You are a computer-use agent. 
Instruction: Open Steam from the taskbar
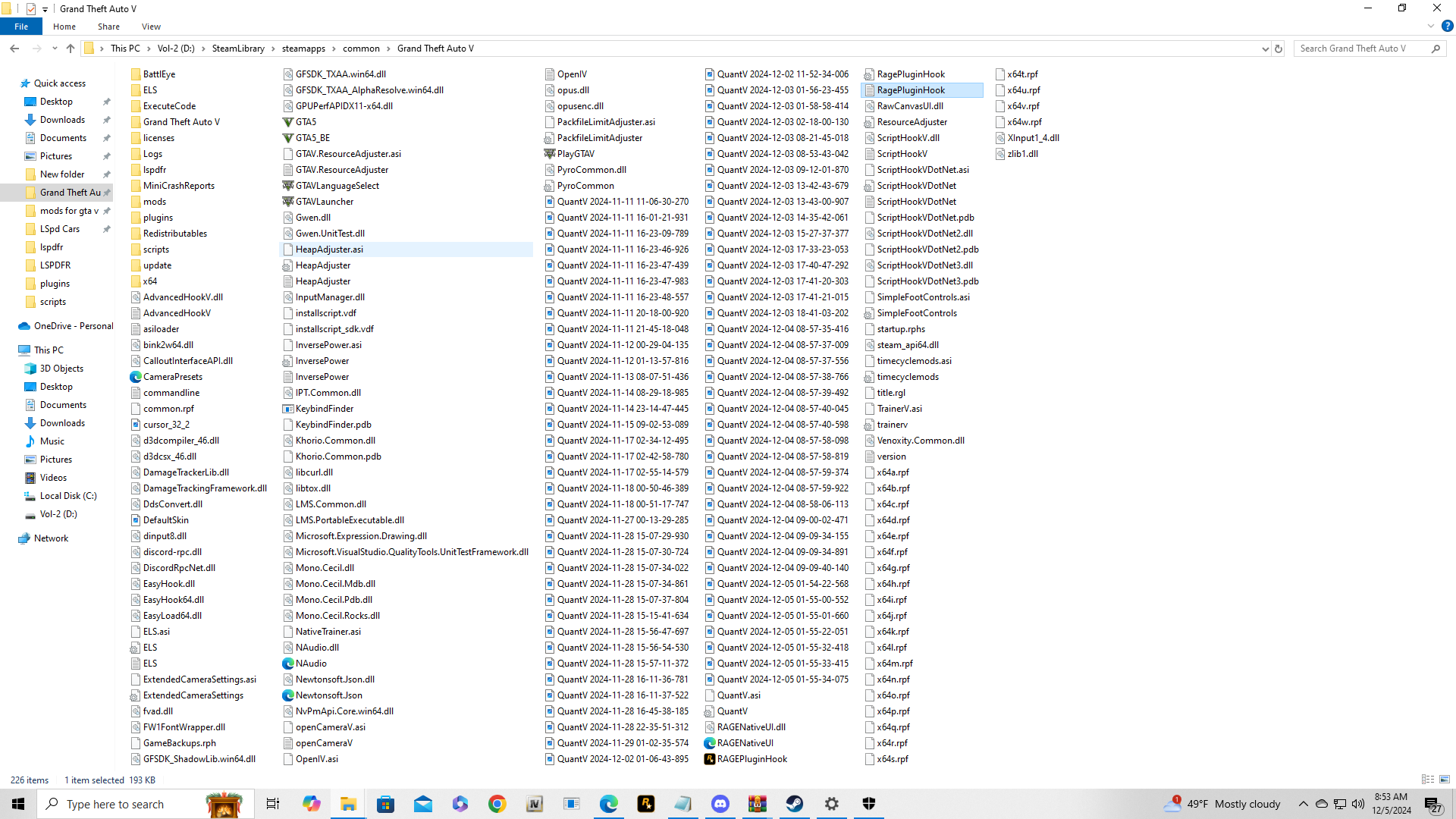click(x=795, y=804)
